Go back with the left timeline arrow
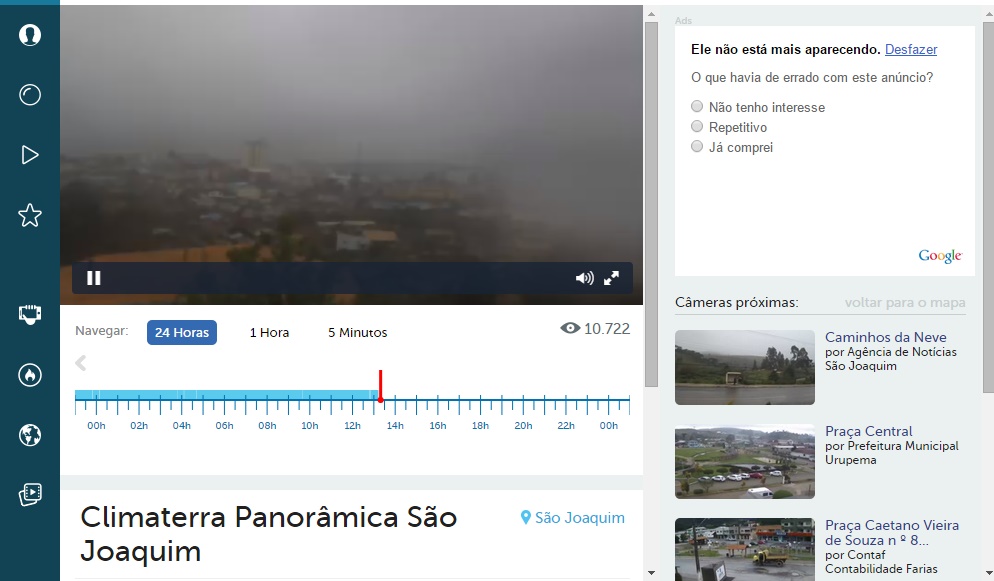This screenshot has width=994, height=581. (81, 363)
